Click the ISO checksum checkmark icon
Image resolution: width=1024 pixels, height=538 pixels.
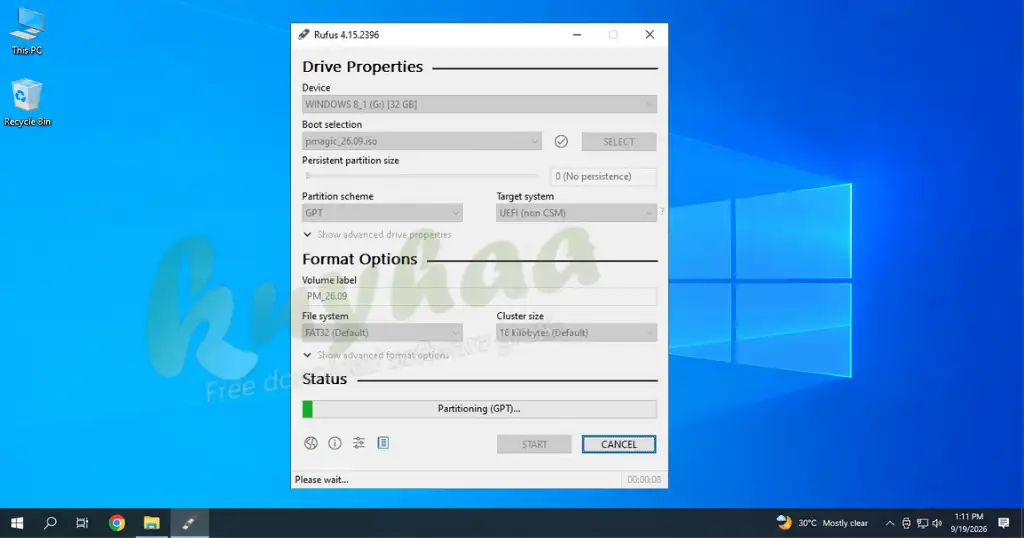pos(561,141)
